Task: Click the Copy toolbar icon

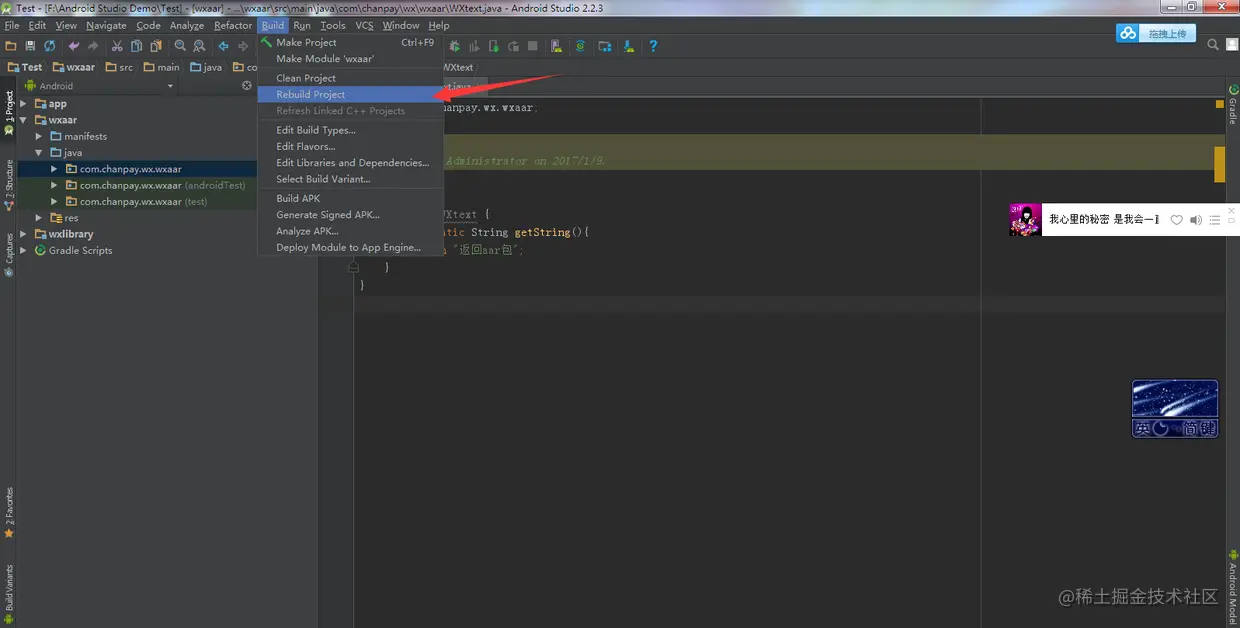Action: 136,46
